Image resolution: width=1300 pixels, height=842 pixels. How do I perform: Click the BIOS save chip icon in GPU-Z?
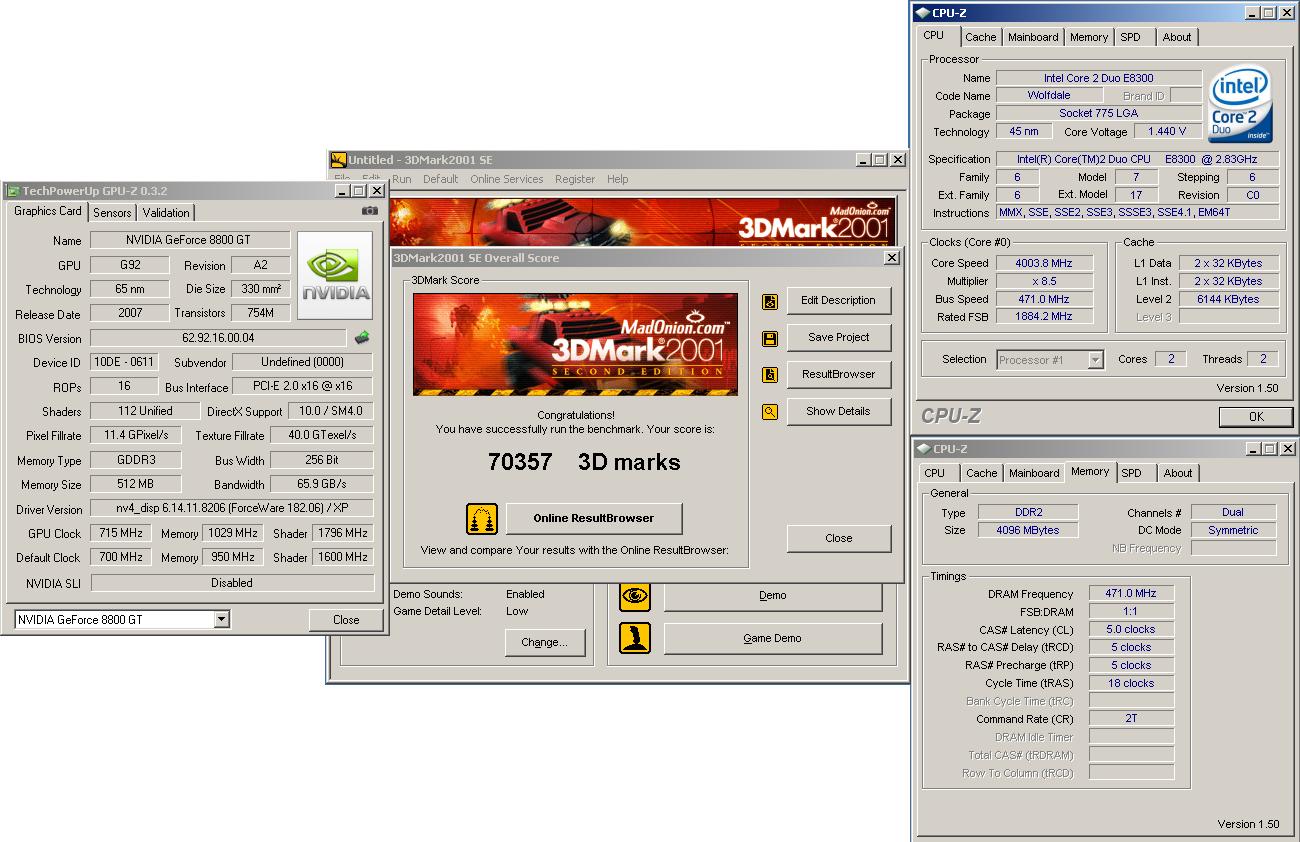362,338
